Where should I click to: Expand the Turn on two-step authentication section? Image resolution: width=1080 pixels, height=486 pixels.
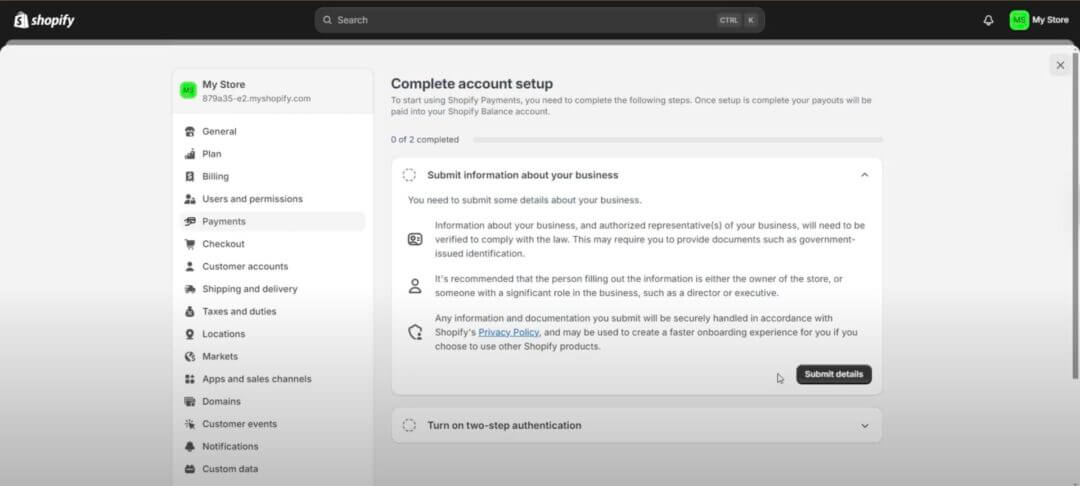864,425
